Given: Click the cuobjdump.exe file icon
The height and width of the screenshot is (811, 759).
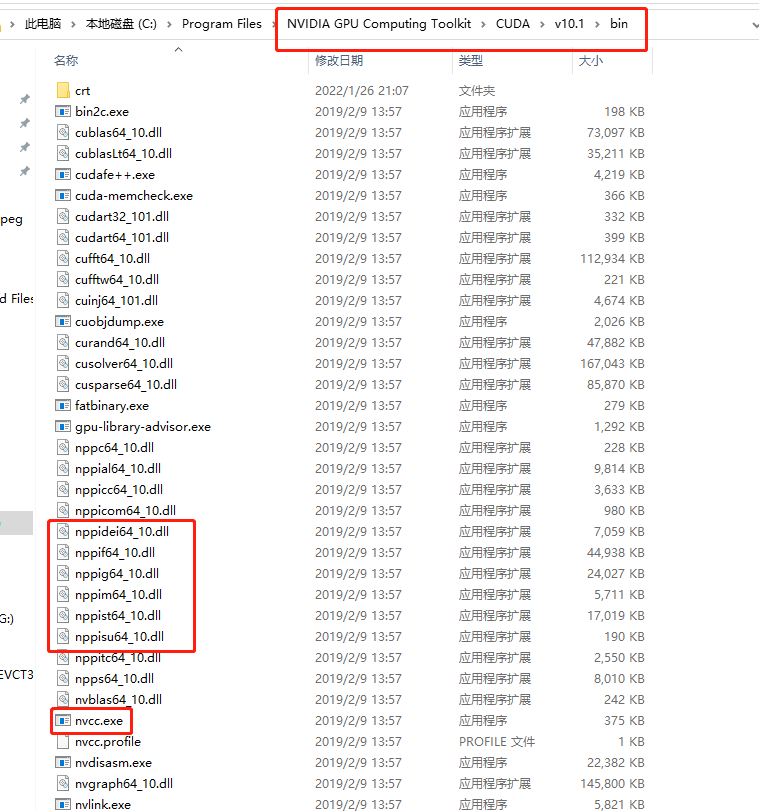Looking at the screenshot, I should pos(63,322).
